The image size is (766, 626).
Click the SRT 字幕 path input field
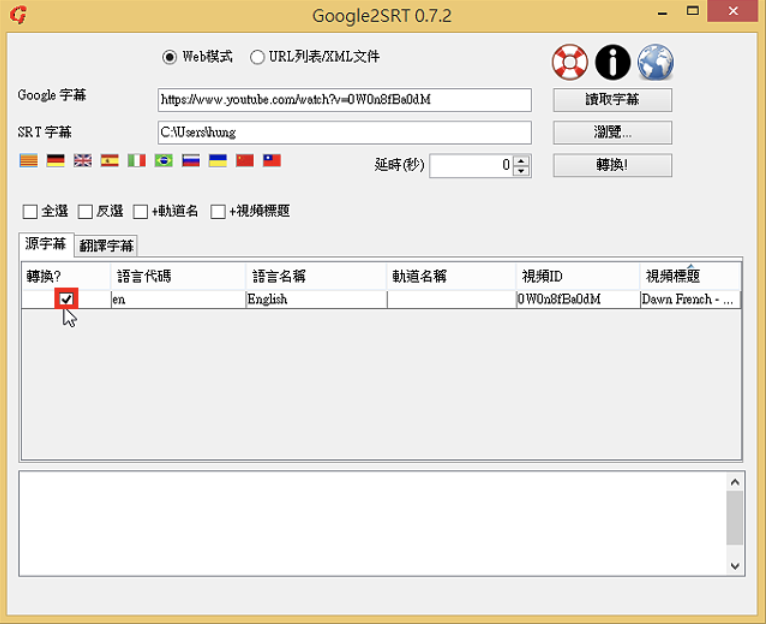point(344,132)
